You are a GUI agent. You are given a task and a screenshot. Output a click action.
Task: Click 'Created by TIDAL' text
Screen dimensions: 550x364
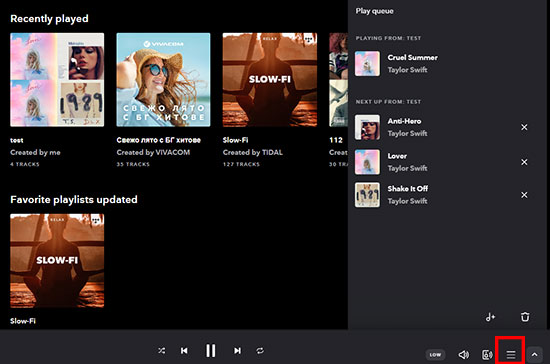pyautogui.click(x=253, y=153)
